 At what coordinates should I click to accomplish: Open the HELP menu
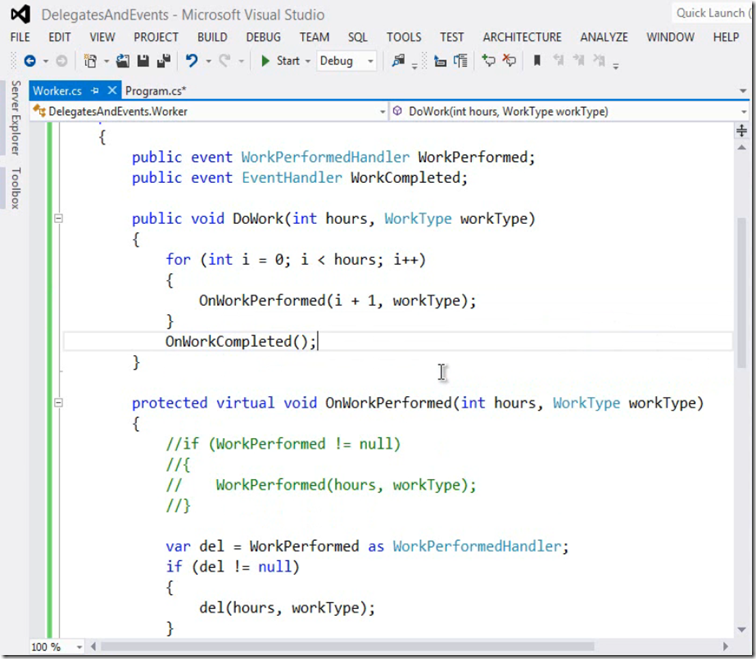726,37
